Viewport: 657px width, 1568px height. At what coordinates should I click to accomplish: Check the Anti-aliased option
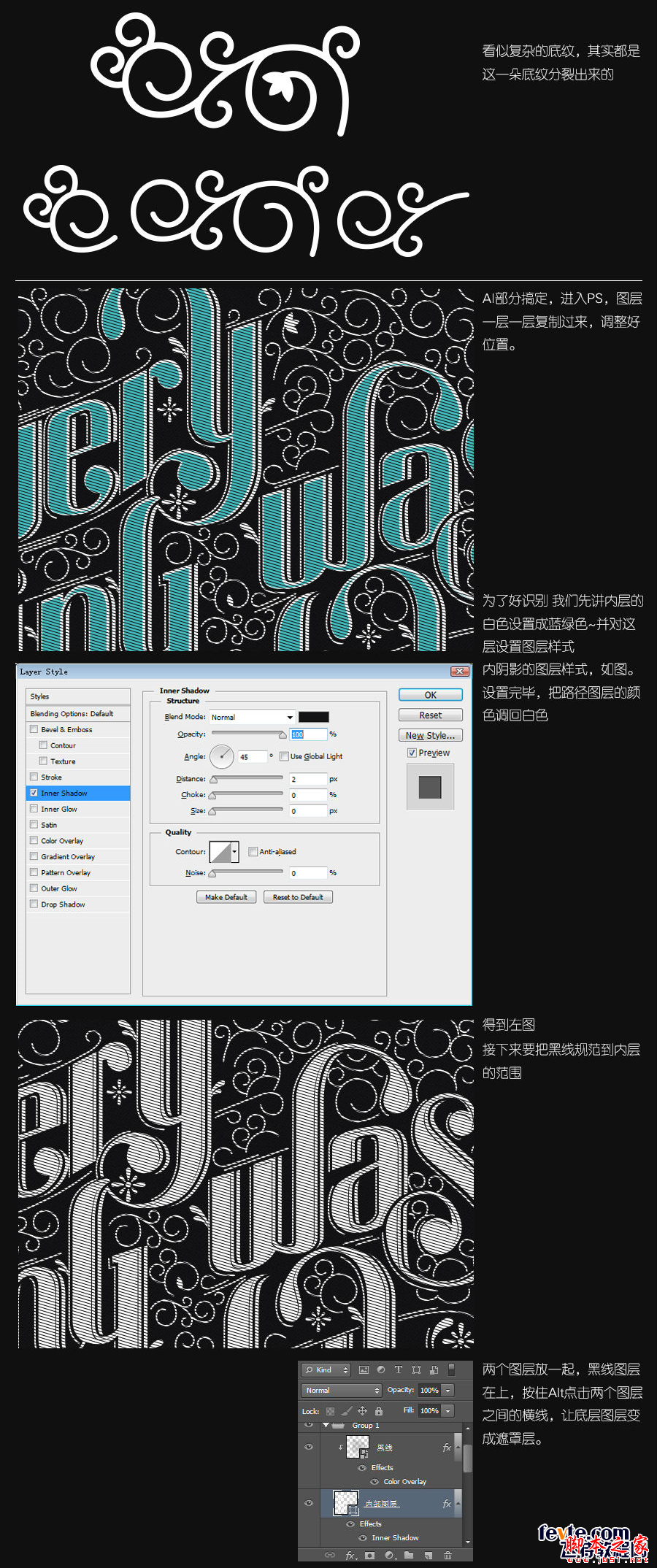pyautogui.click(x=253, y=851)
